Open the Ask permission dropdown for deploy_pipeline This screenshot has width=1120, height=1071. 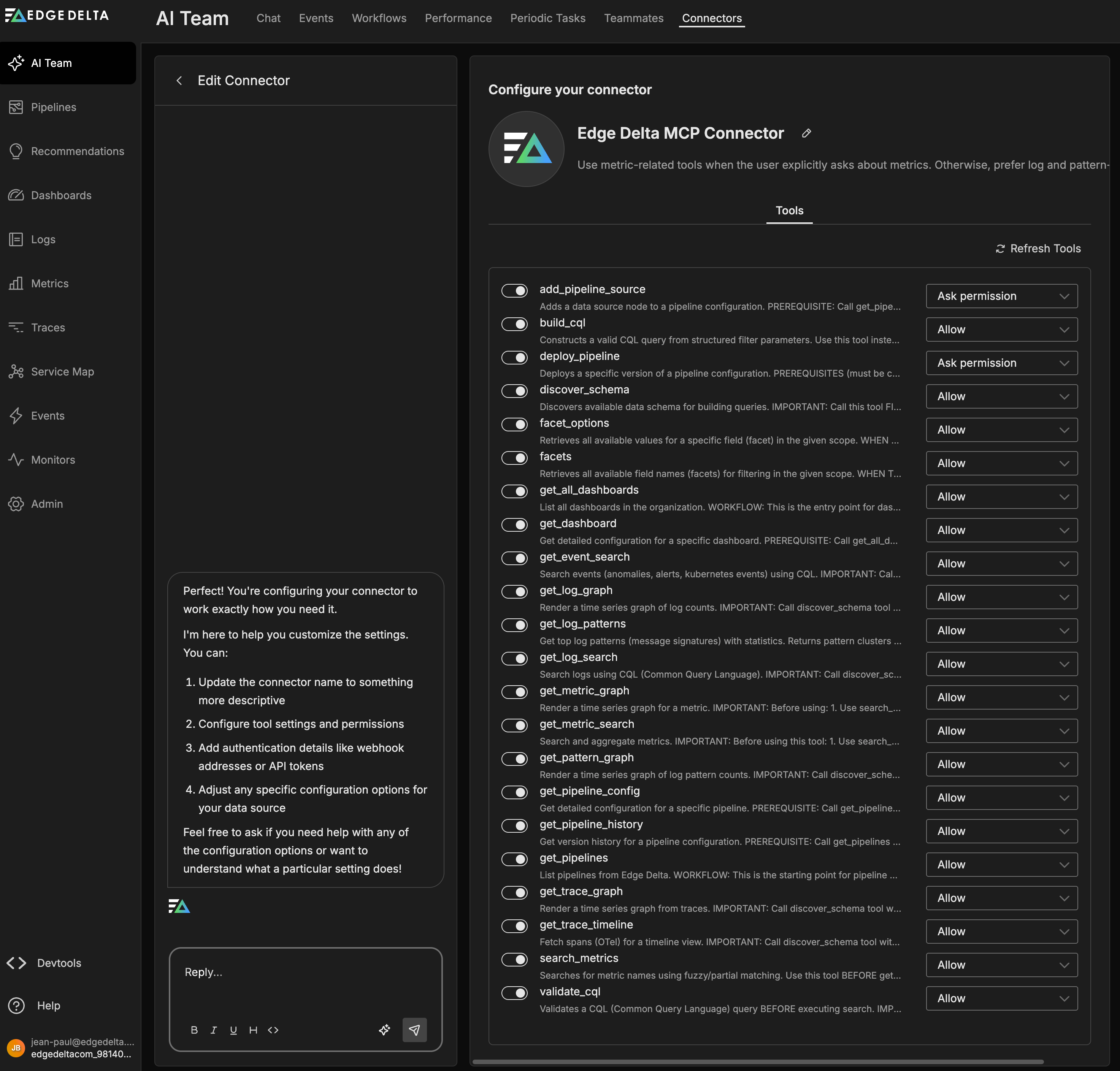1001,363
